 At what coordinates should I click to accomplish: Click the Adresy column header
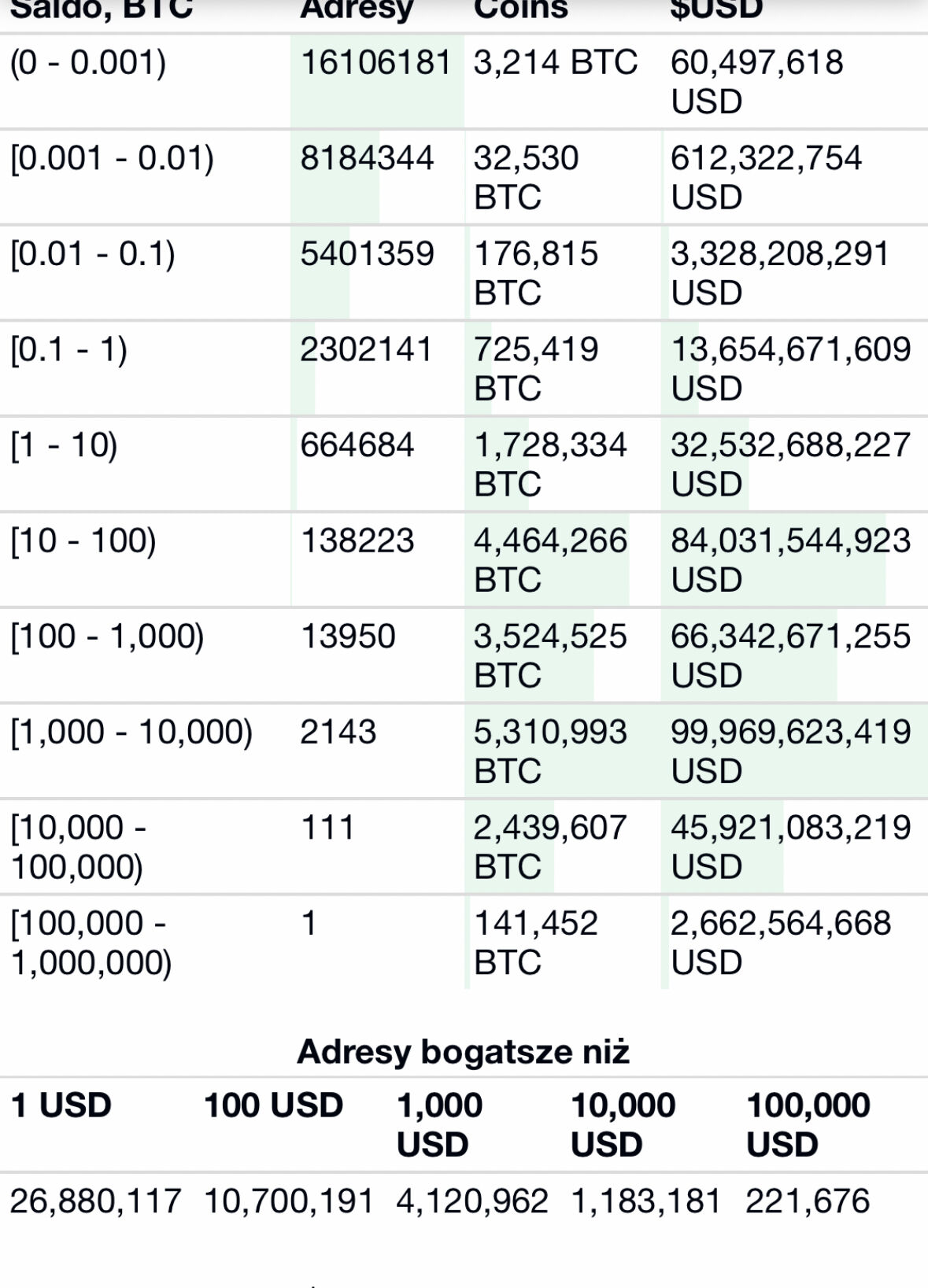(357, 9)
